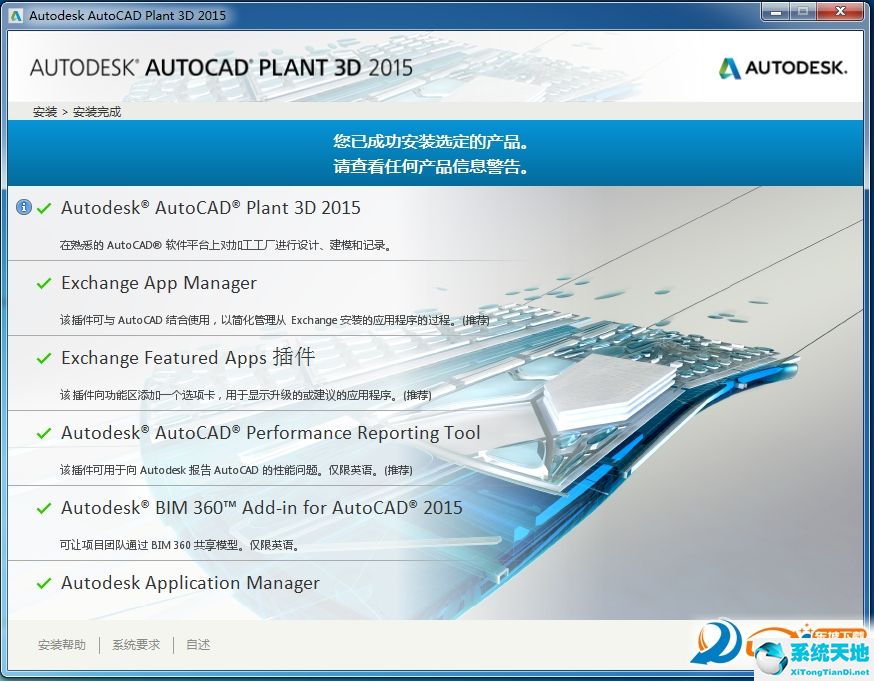Viewport: 874px width, 681px height.
Task: Click the info icon beside Autodesk AutoCAD Plant 3D 2015
Action: [23, 207]
